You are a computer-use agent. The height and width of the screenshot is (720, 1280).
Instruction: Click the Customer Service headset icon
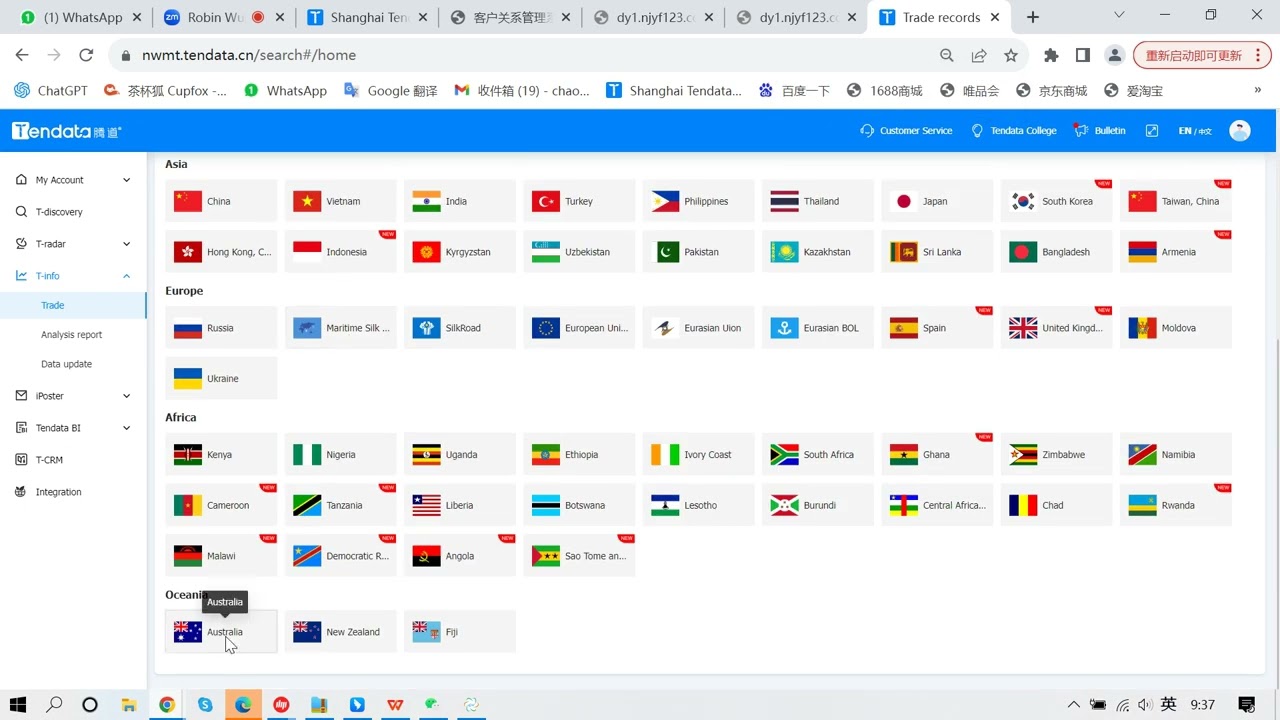[x=867, y=131]
